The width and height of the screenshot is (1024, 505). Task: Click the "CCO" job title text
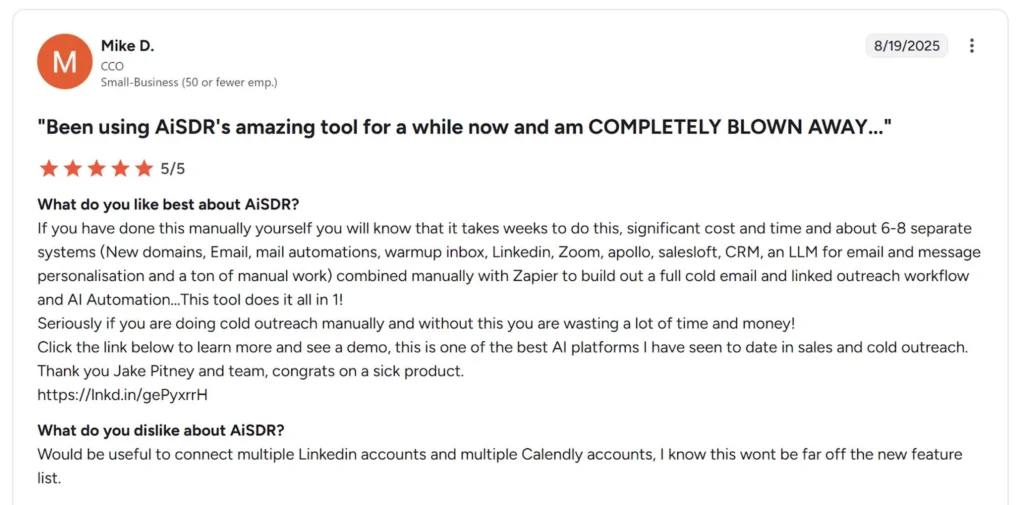112,66
